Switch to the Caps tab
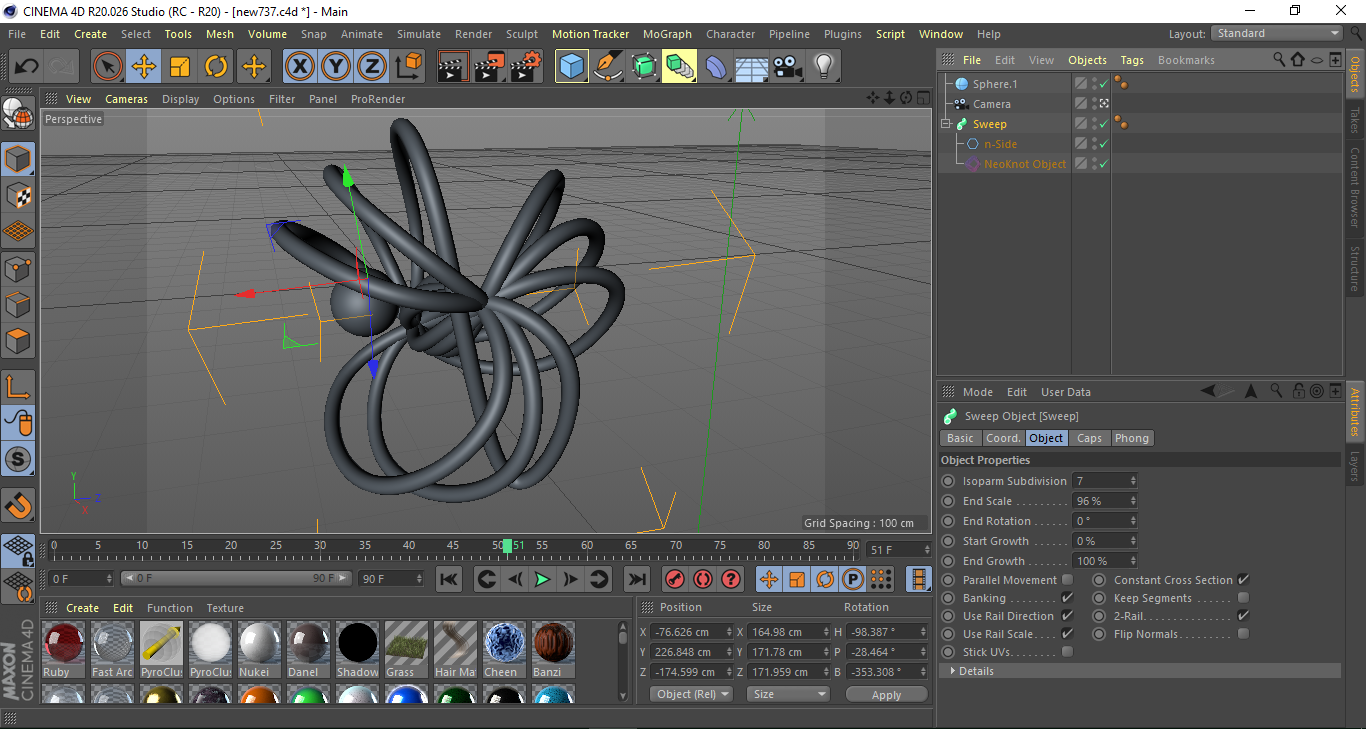Image resolution: width=1366 pixels, height=729 pixels. pyautogui.click(x=1089, y=438)
